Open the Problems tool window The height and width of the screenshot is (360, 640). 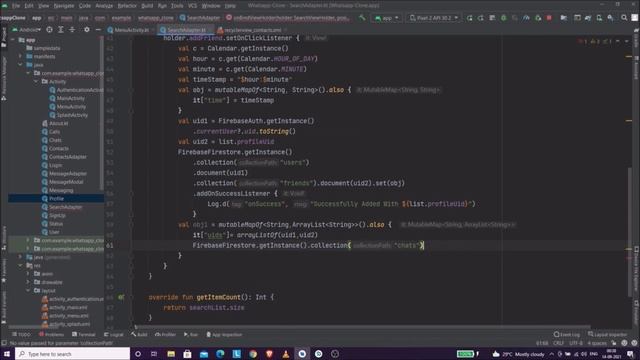pos(51,335)
